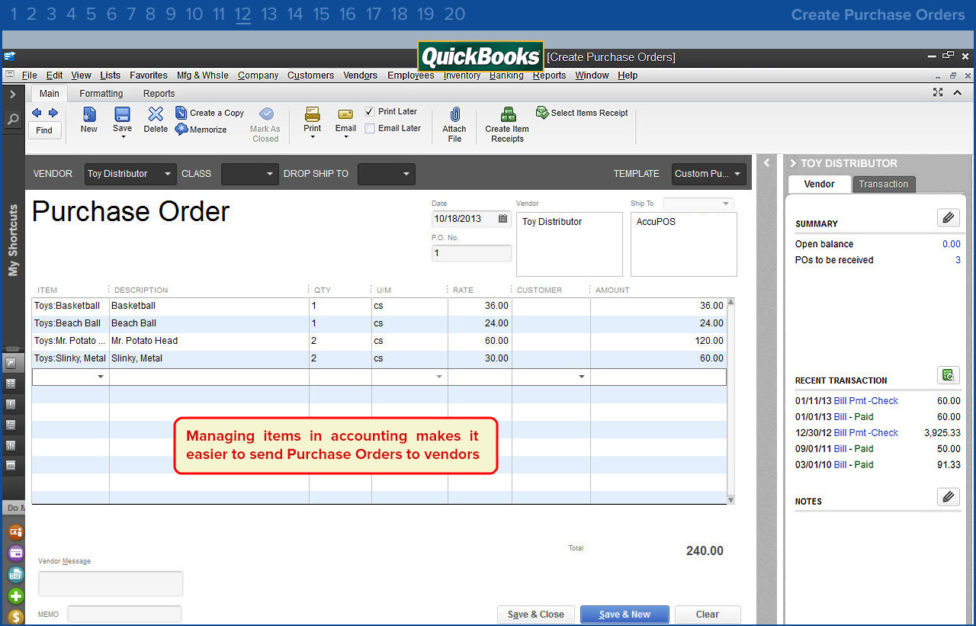
Task: Attach a file with the paperclip icon
Action: tap(455, 114)
